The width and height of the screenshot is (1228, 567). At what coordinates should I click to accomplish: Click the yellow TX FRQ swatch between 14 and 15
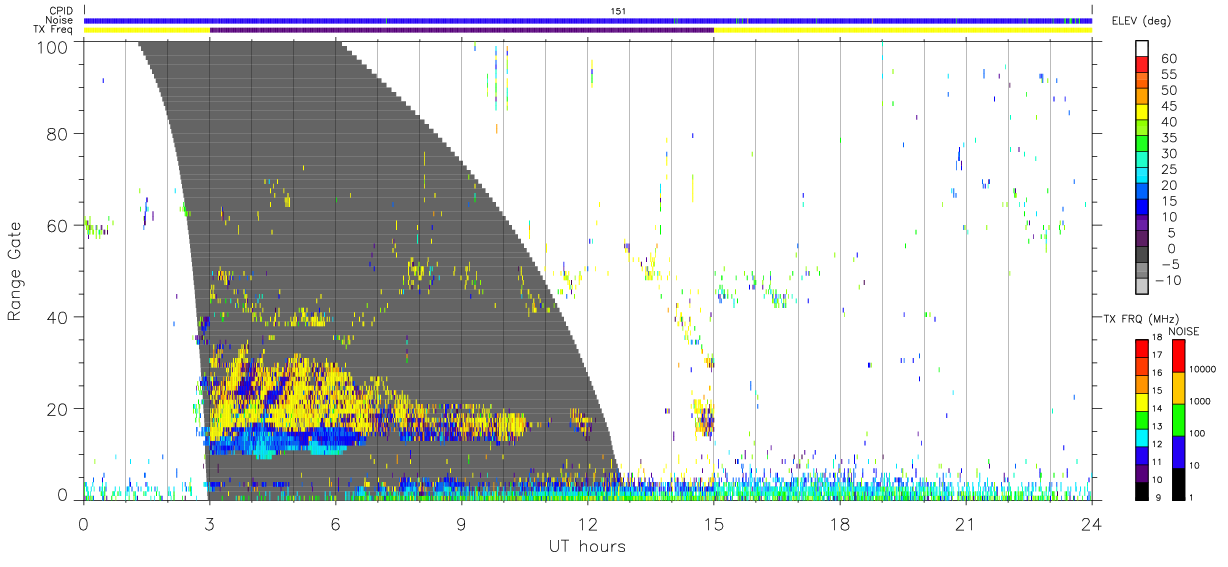pos(1141,401)
